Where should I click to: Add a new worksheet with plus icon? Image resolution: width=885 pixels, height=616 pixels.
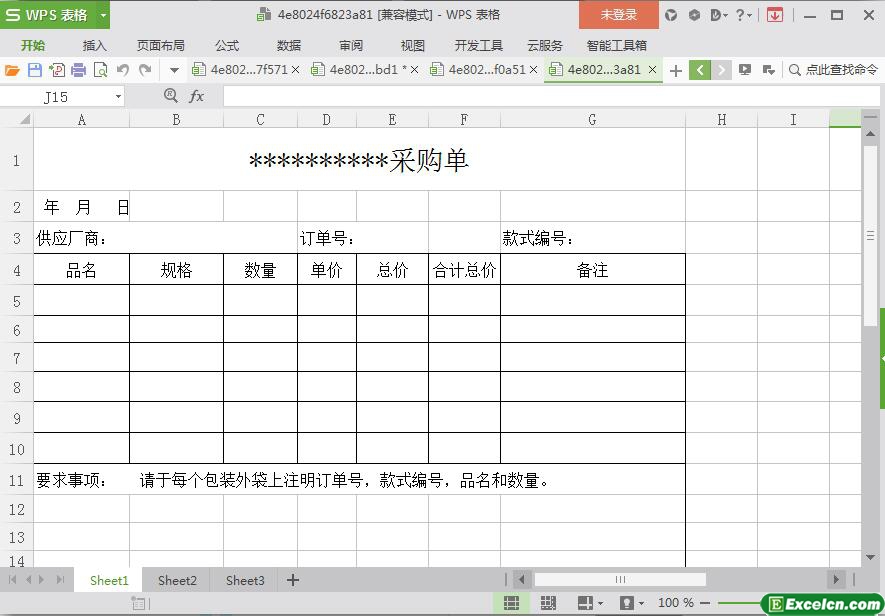click(x=293, y=580)
